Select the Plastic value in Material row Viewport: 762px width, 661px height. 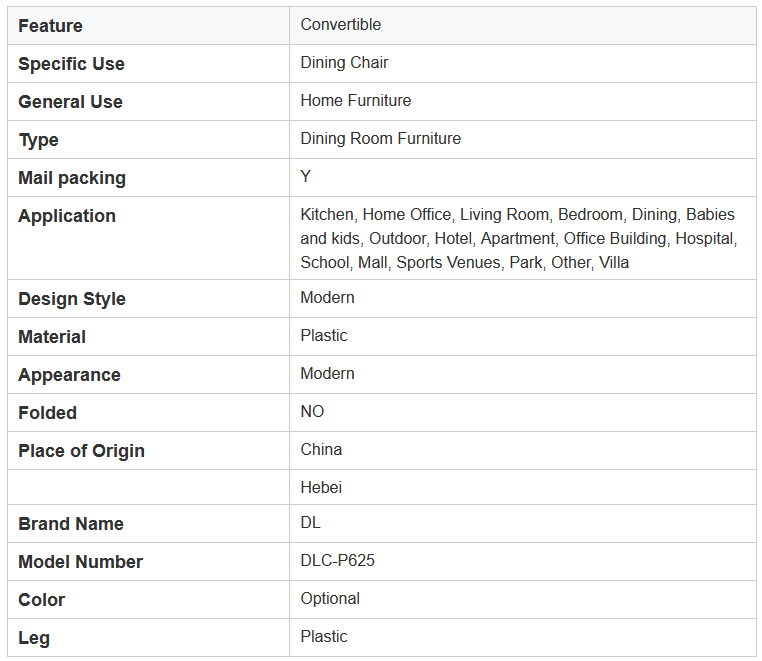tap(324, 335)
